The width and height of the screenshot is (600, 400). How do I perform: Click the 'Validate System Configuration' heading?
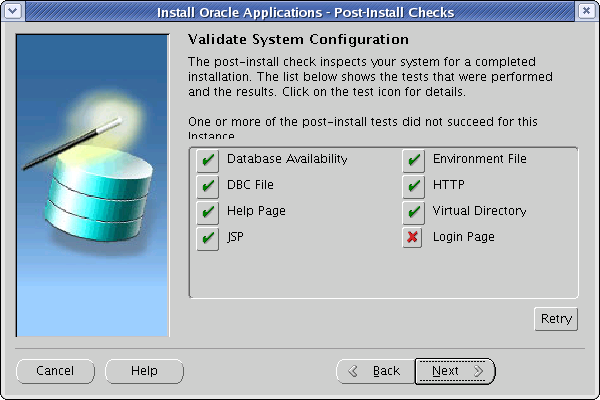(x=298, y=39)
